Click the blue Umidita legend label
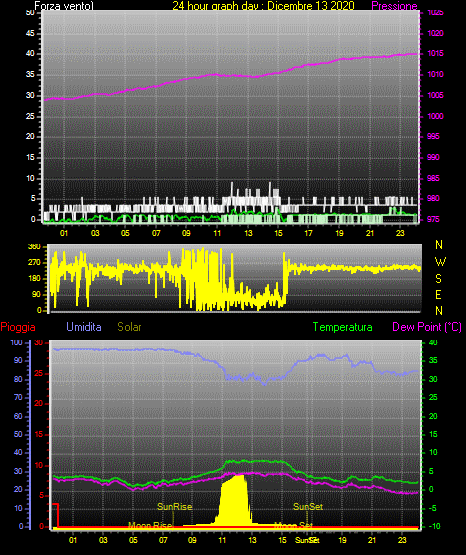This screenshot has width=466, height=555. [84, 327]
